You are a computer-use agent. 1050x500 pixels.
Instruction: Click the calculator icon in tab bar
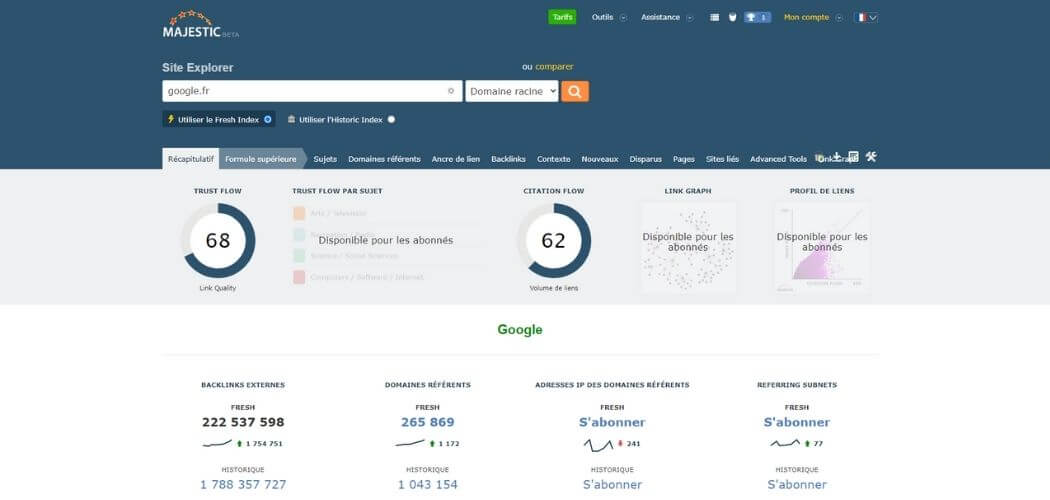tap(853, 156)
